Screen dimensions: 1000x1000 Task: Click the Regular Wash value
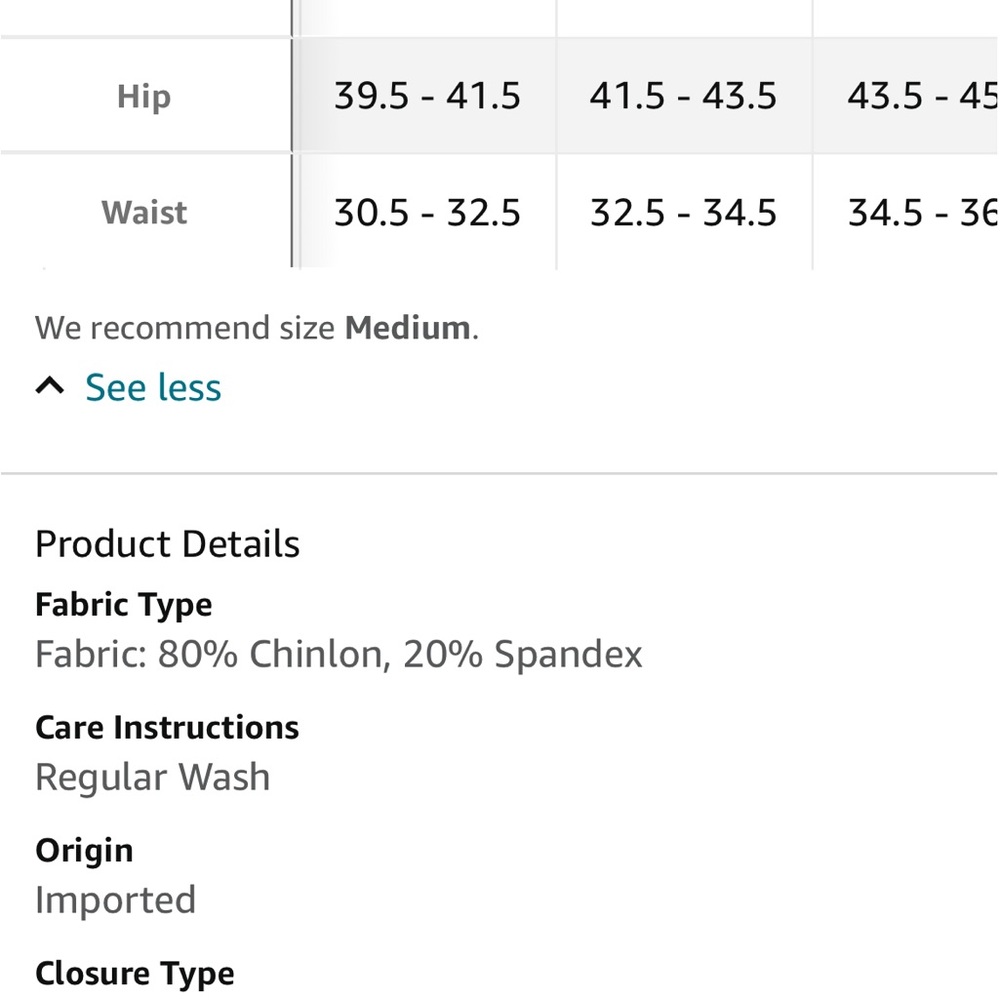point(153,777)
